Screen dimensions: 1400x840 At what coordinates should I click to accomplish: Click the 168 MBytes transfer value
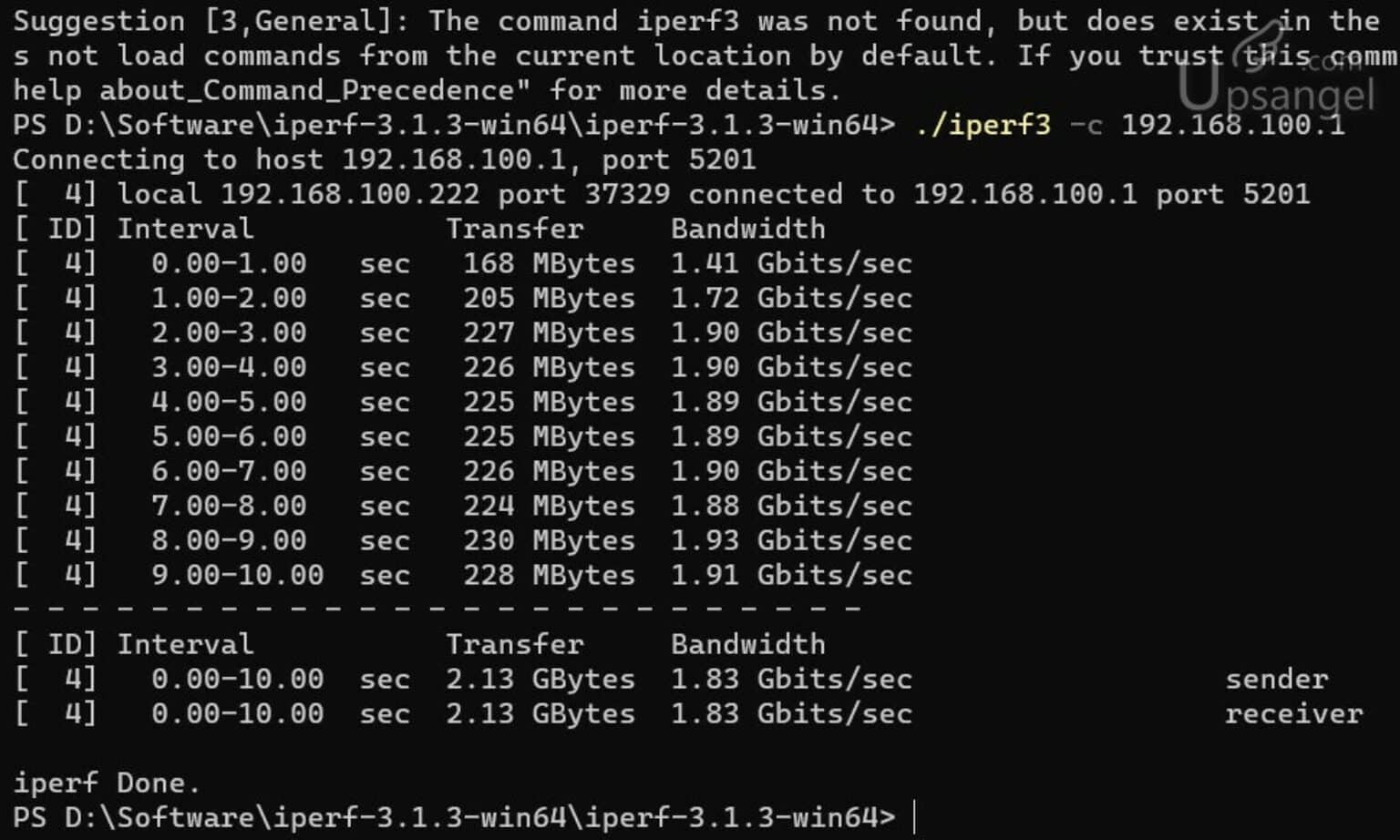pos(548,263)
